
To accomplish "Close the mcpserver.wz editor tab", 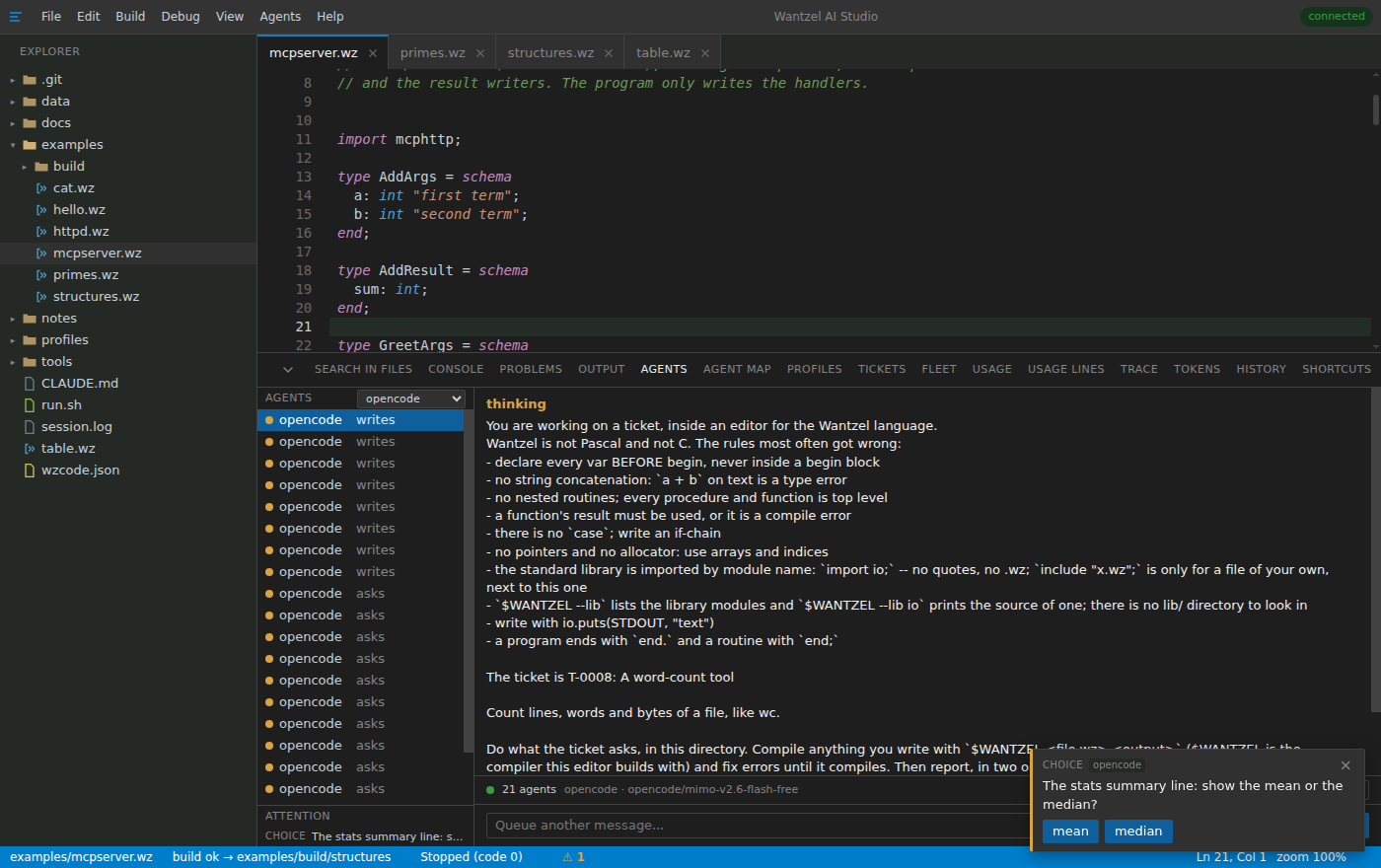I will tap(373, 53).
